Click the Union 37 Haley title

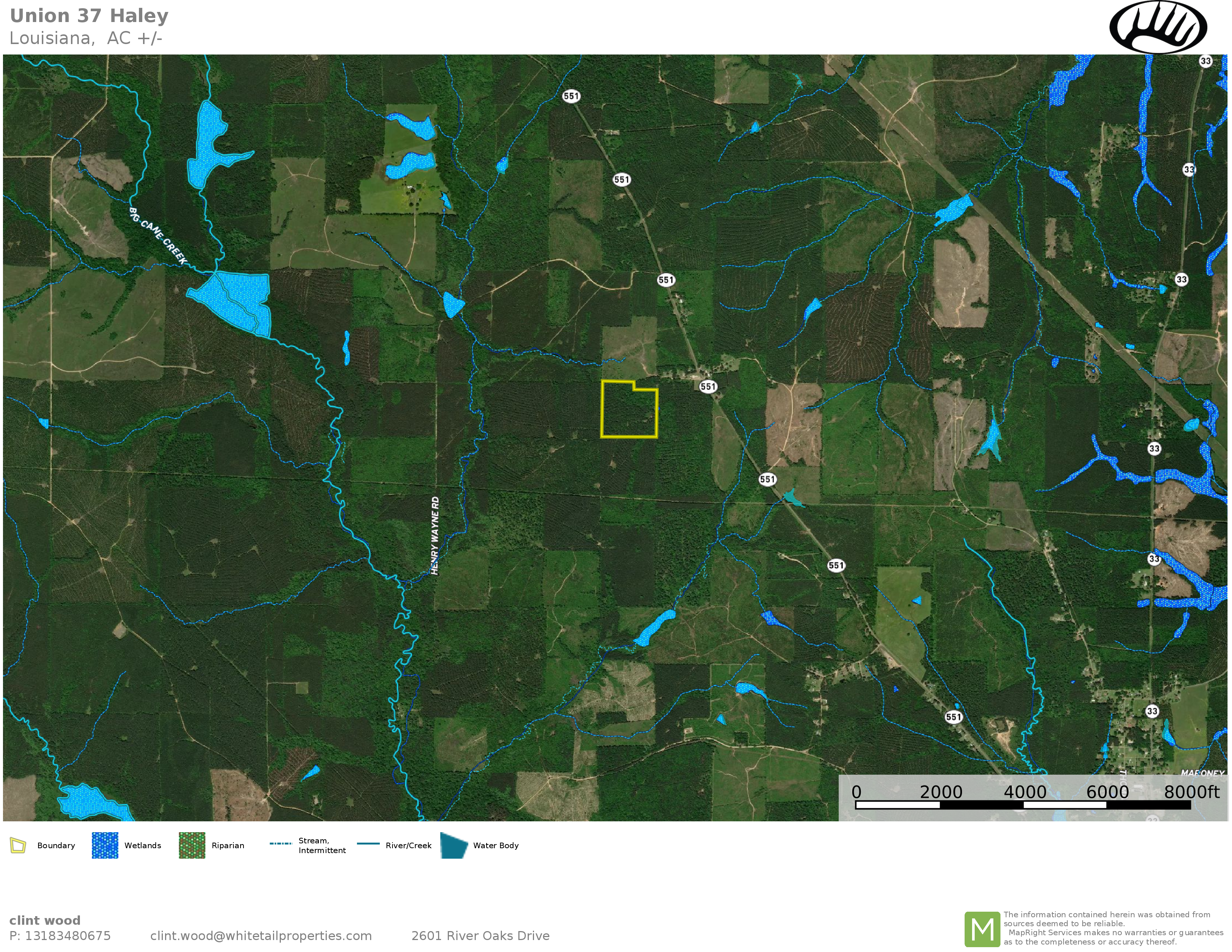[89, 16]
